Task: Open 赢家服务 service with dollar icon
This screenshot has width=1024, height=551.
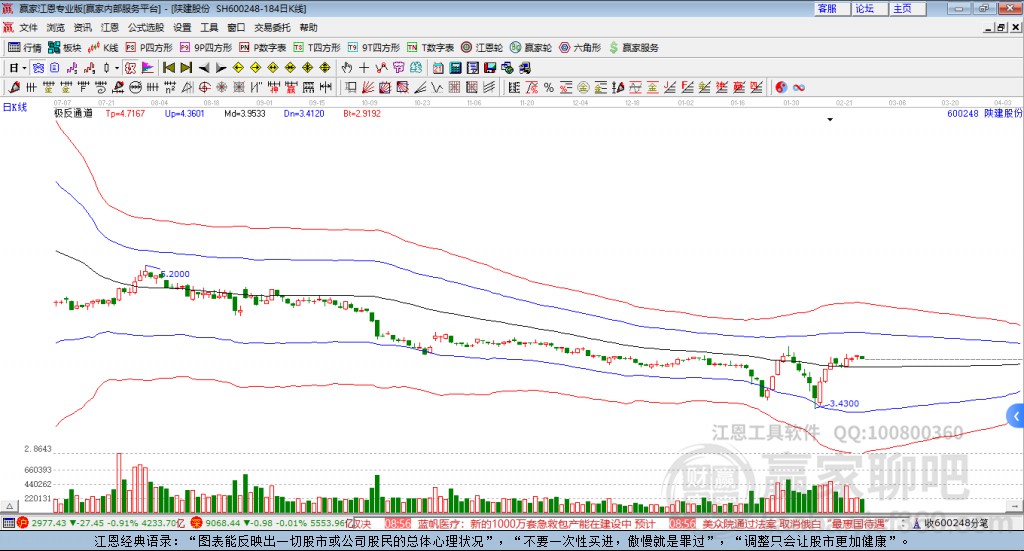Action: [634, 48]
